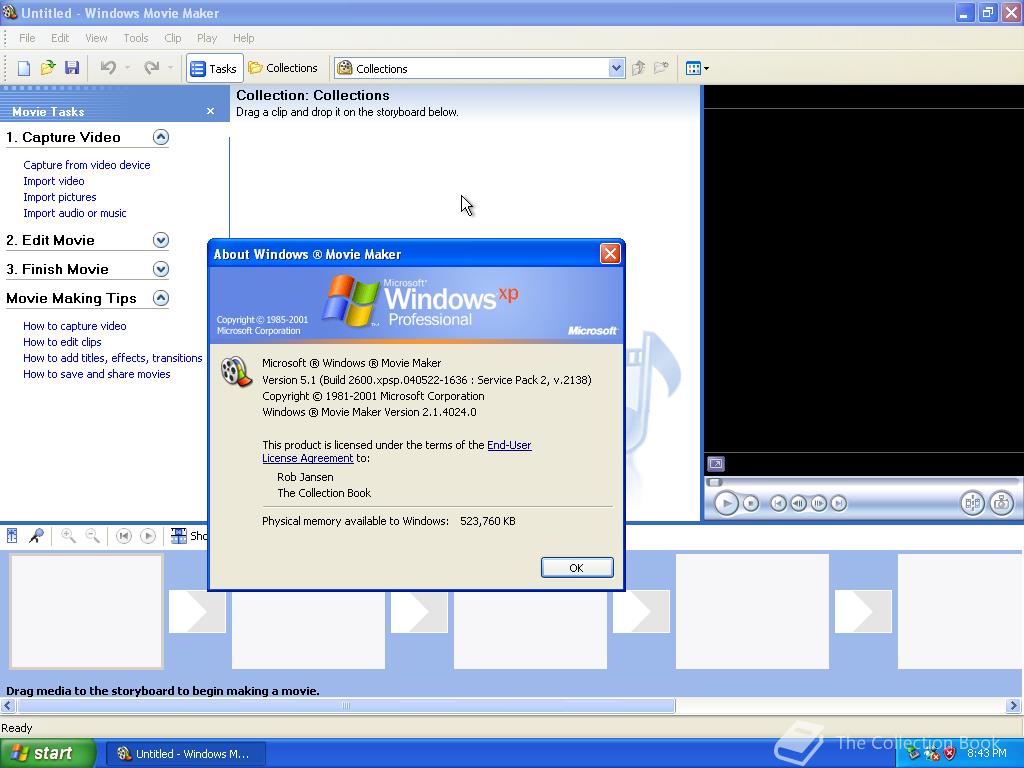Click the storyboard scroll right arrow
Viewport: 1024px width, 768px height.
[1014, 705]
